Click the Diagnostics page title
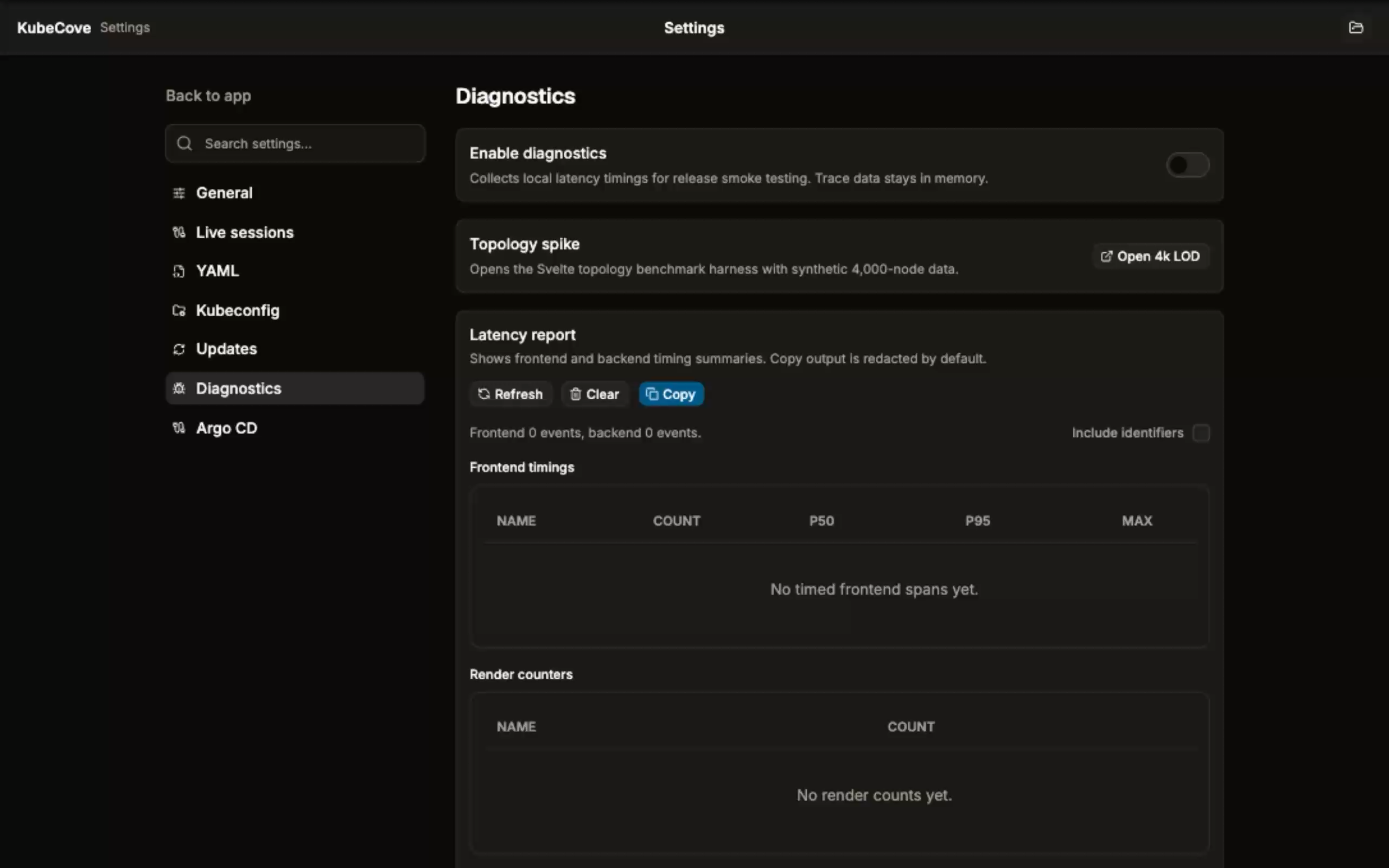The image size is (1389, 868). click(515, 97)
